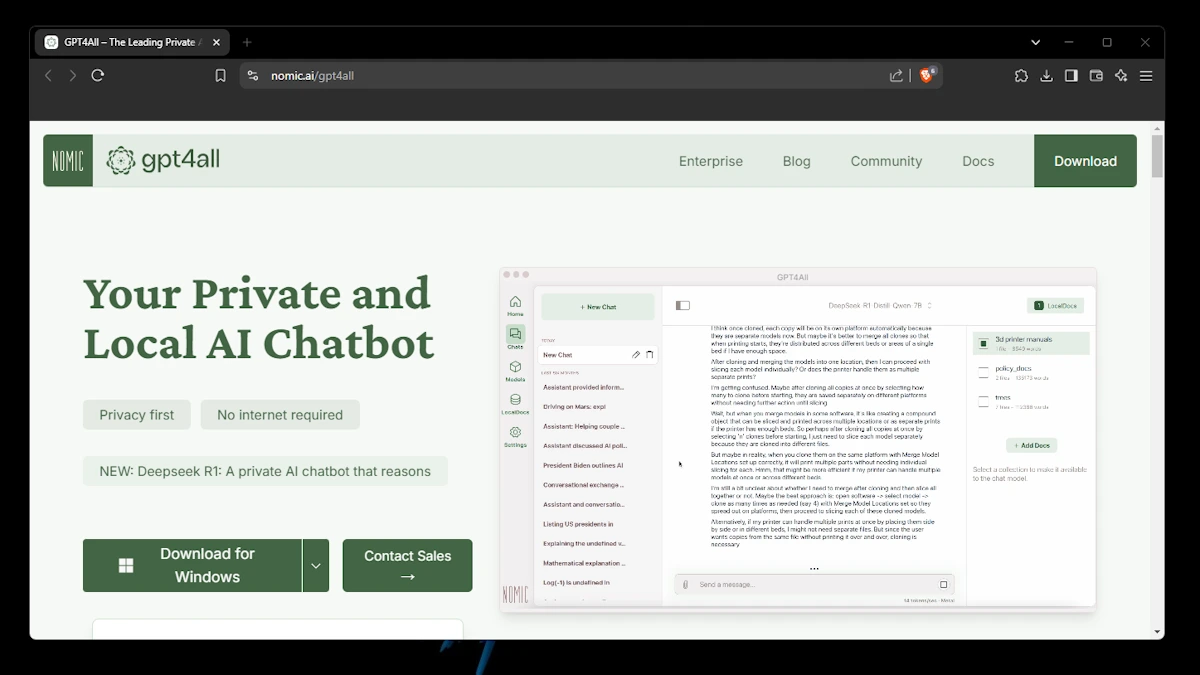
Task: Click the Contact Sales button
Action: pyautogui.click(x=407, y=566)
